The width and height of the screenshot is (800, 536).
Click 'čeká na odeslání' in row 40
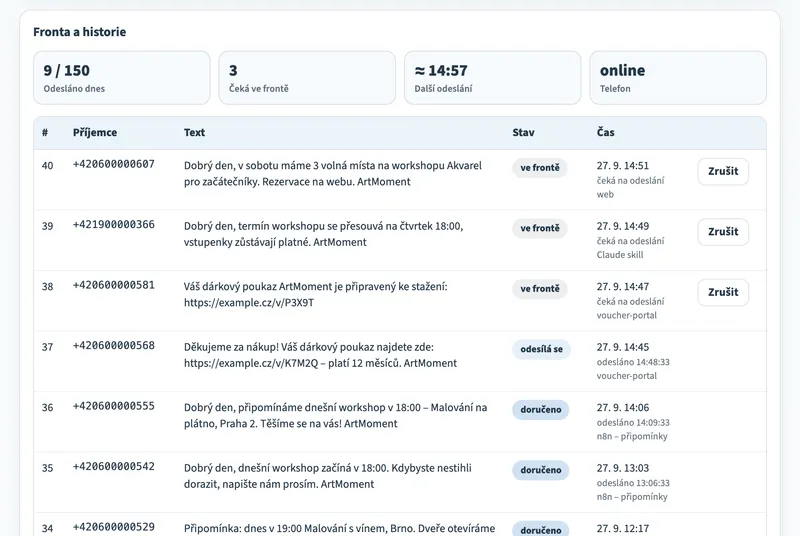(630, 181)
